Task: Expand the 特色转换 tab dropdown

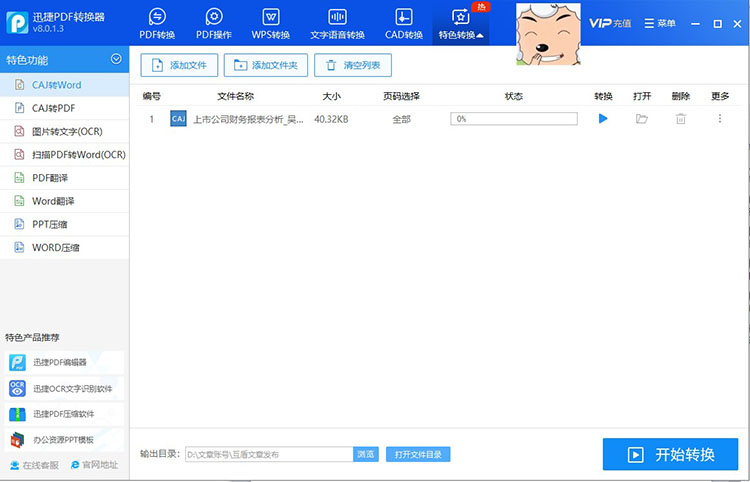Action: (460, 24)
